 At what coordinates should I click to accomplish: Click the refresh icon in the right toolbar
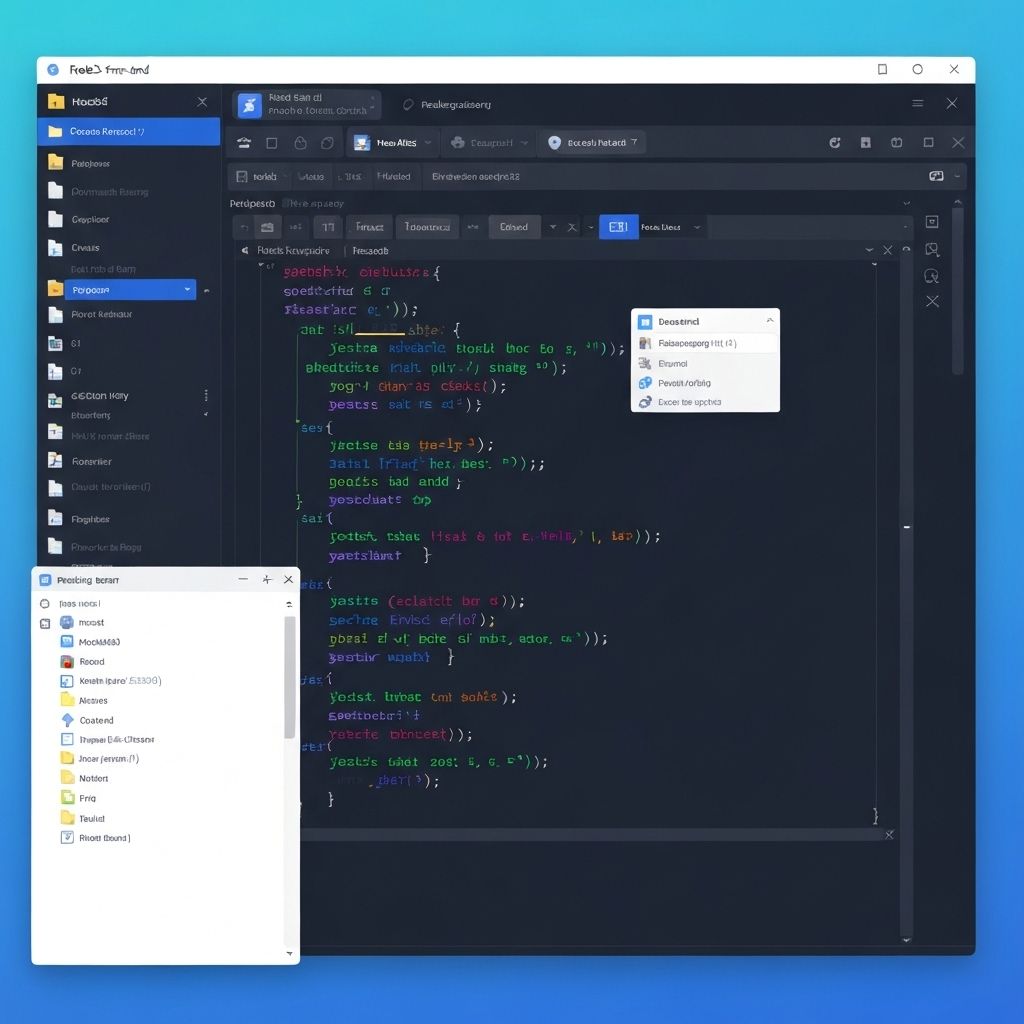point(835,143)
